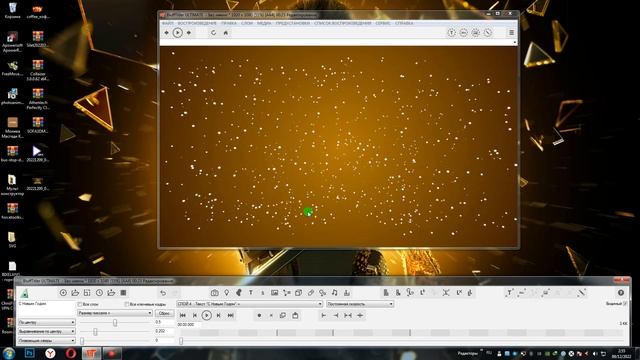Click text box containing С Новым Годом
The image size is (640, 360).
coord(46,309)
